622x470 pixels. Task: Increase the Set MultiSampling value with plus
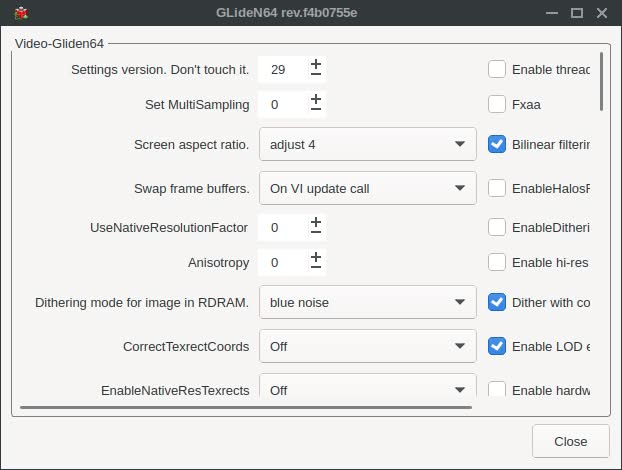click(316, 99)
